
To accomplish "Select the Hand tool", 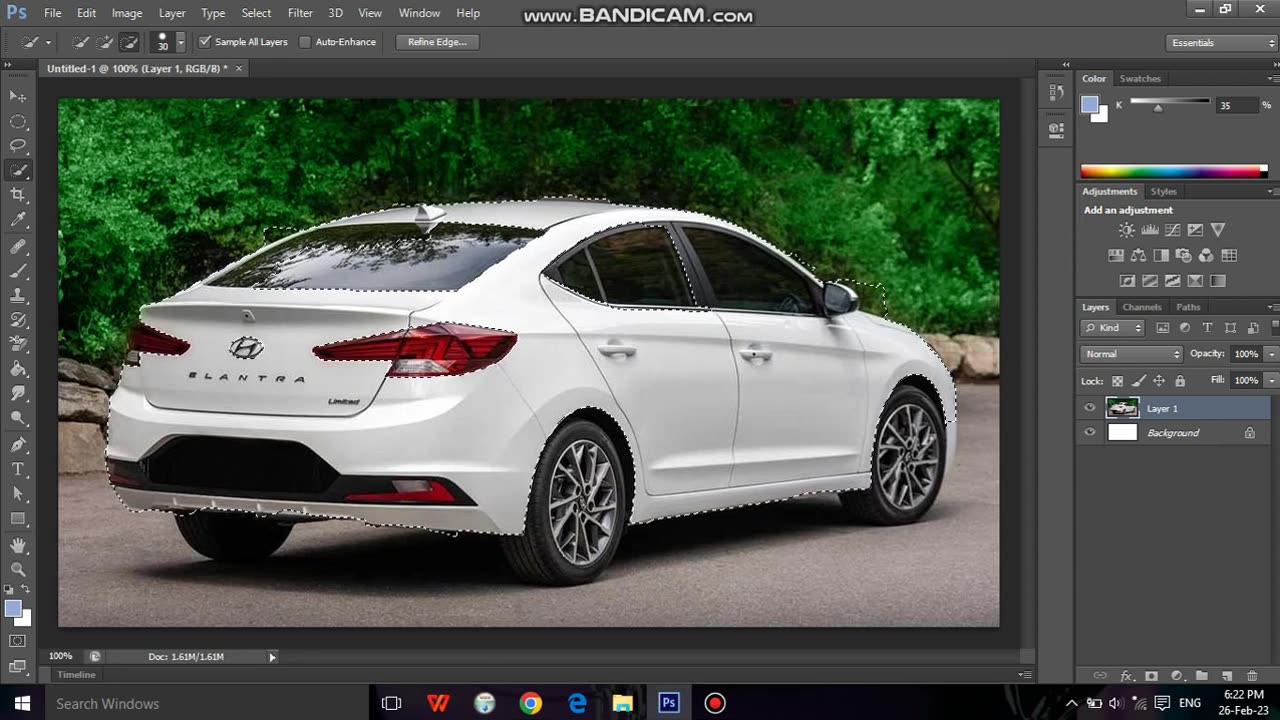I will pos(18,545).
